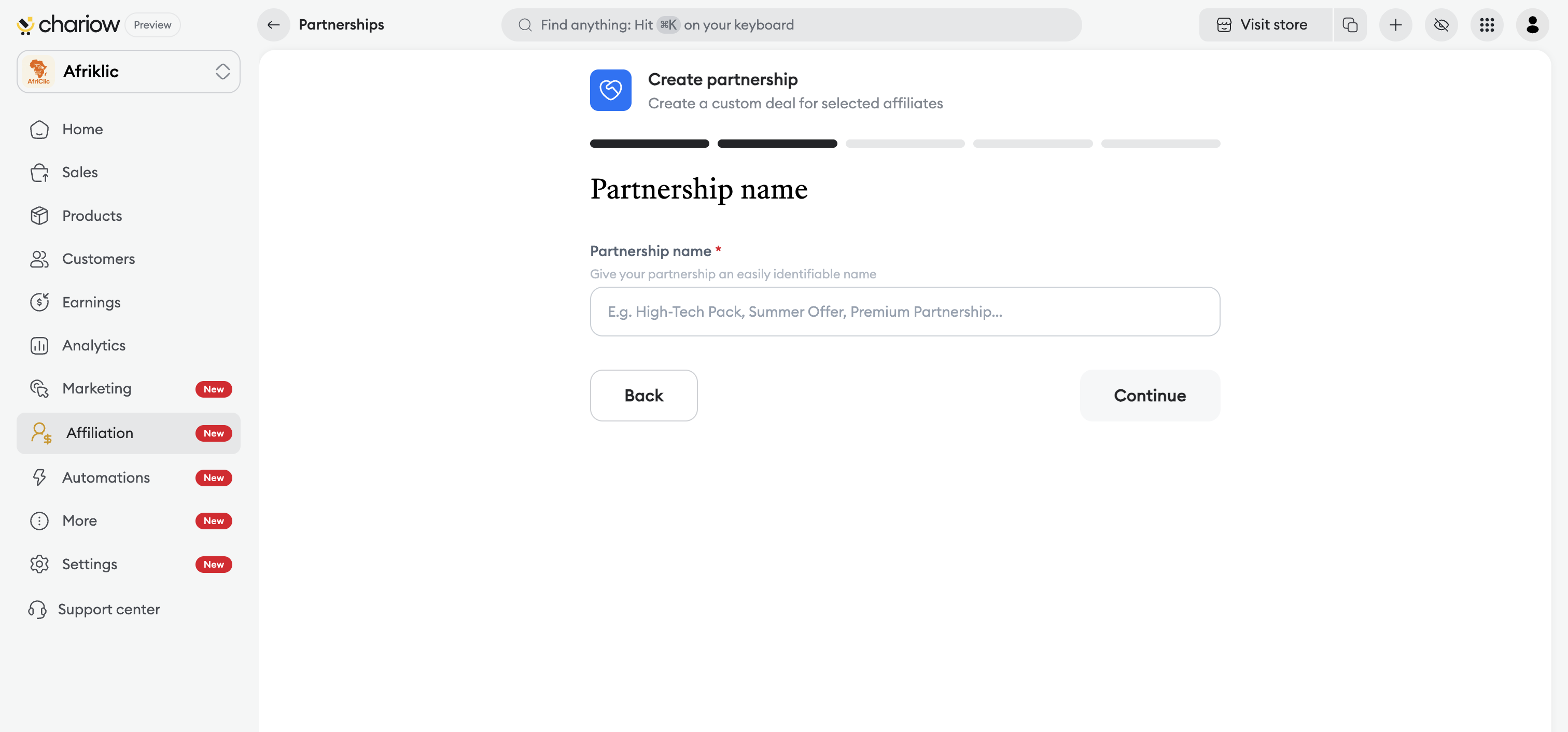Open Affiliation in the sidebar
Viewport: 1568px width, 732px height.
click(x=100, y=433)
